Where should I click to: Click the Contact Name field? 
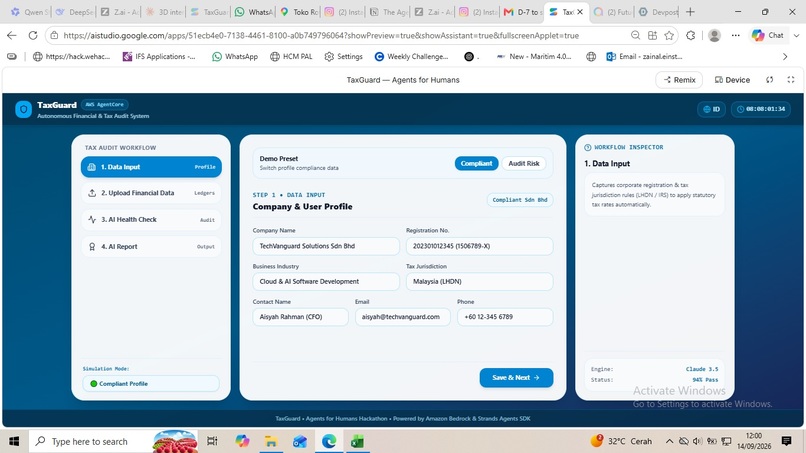point(300,317)
